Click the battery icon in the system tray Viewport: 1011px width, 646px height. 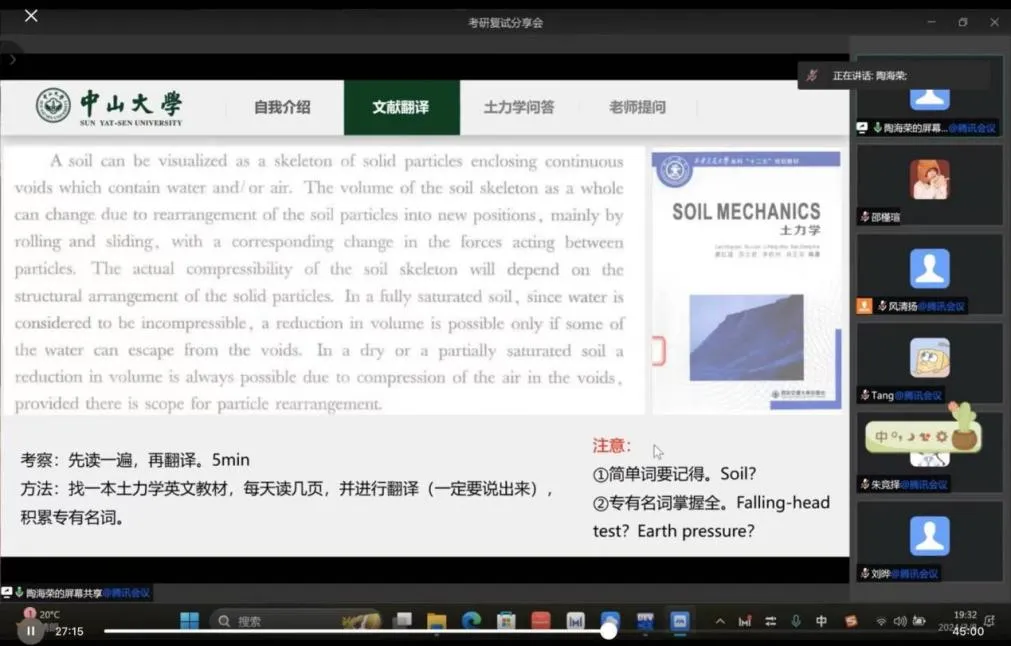pos(918,621)
